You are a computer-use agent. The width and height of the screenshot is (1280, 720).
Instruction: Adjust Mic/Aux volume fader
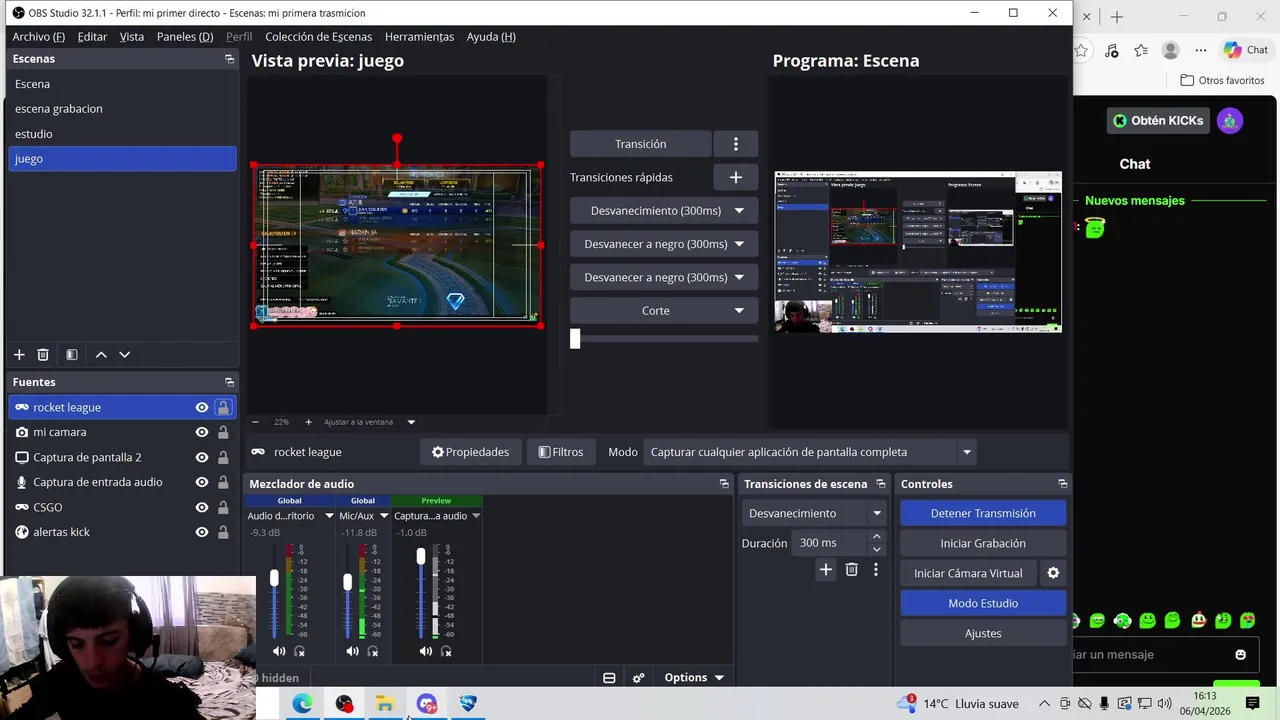pyautogui.click(x=348, y=582)
